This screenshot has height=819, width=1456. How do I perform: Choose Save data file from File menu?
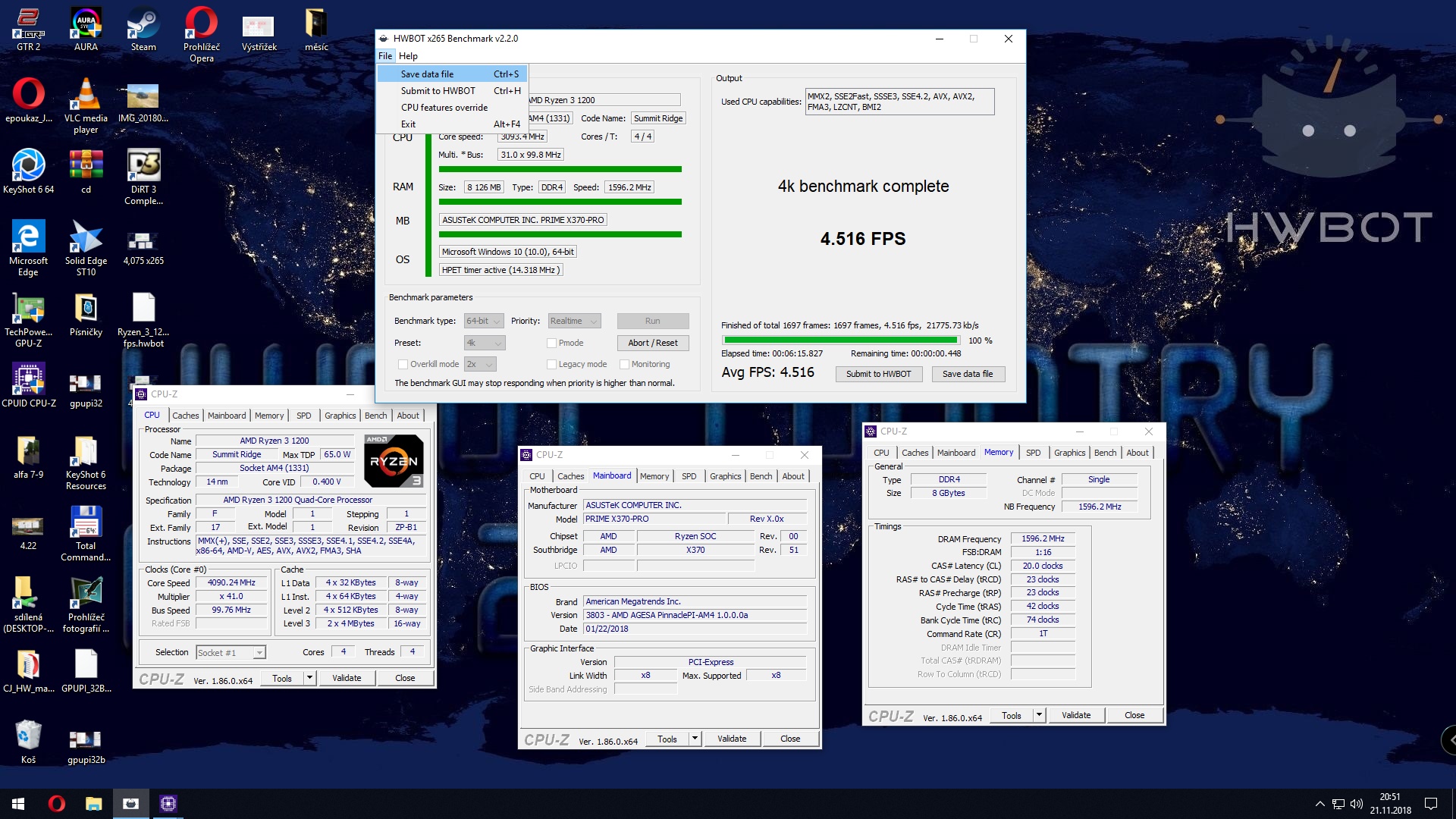(x=453, y=74)
